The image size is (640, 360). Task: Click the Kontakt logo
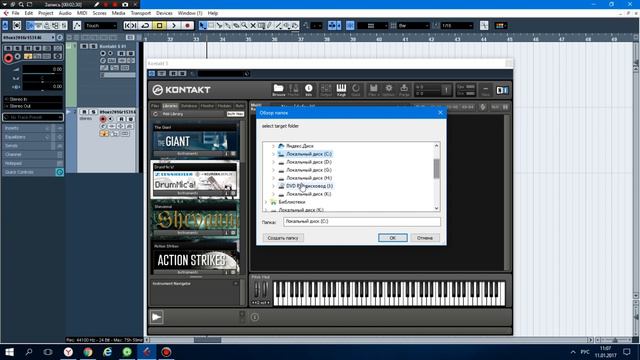click(x=181, y=90)
